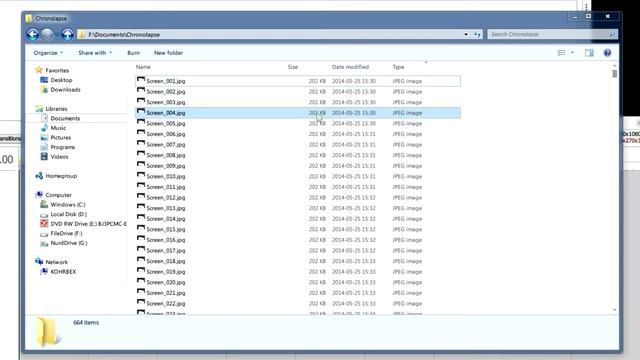
Task: Sort by the Name column header
Action: (x=143, y=67)
